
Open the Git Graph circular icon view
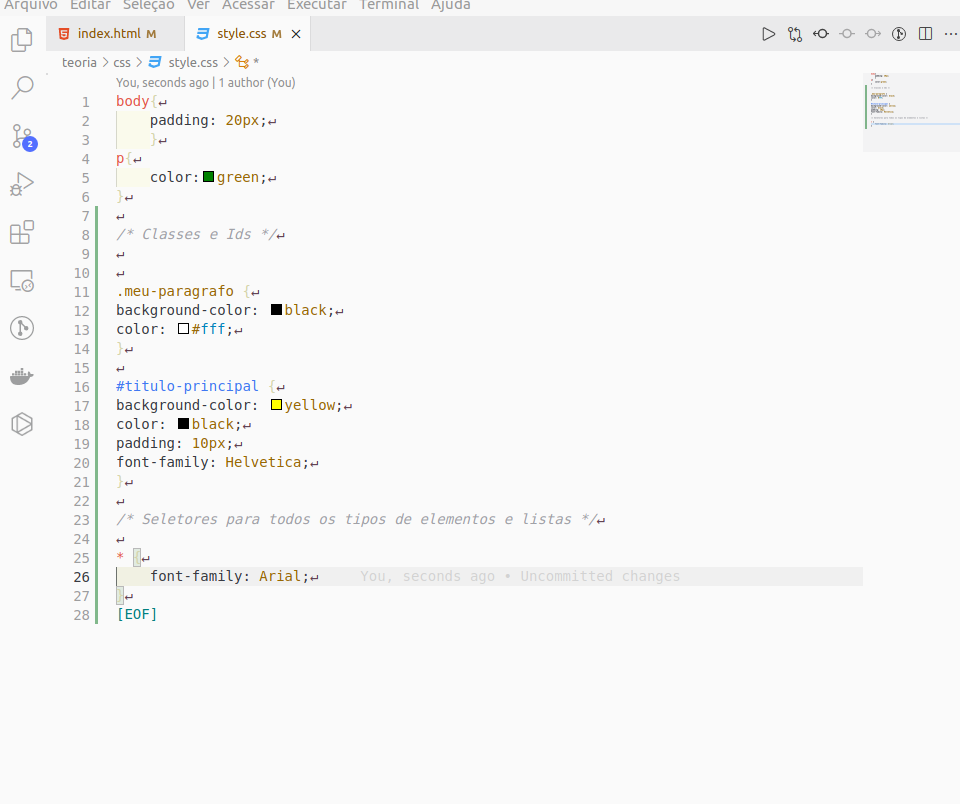[x=22, y=328]
